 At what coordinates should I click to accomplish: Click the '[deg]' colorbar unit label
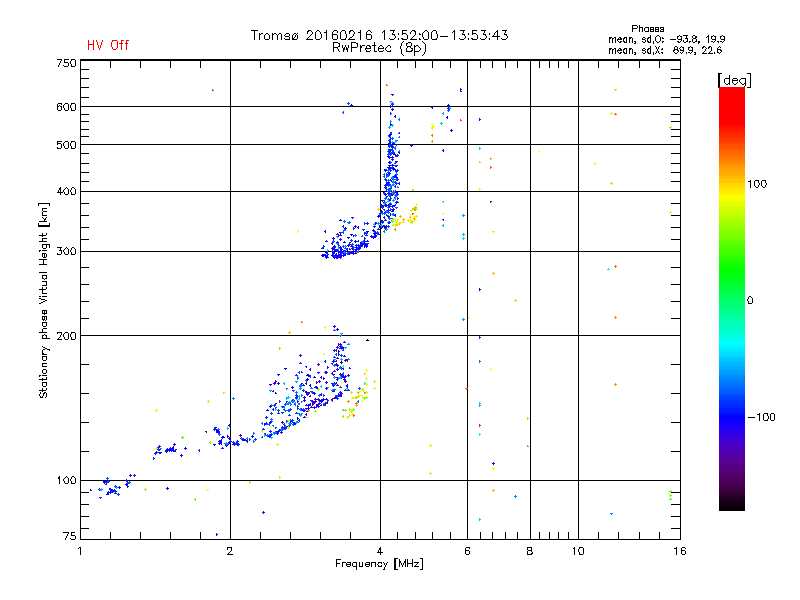[734, 80]
